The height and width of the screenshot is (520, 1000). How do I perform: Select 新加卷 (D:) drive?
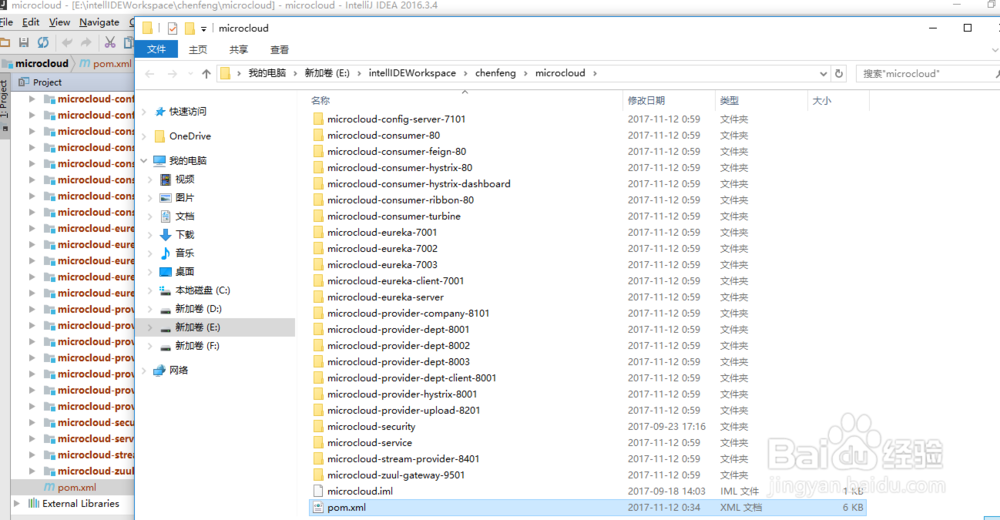point(191,309)
